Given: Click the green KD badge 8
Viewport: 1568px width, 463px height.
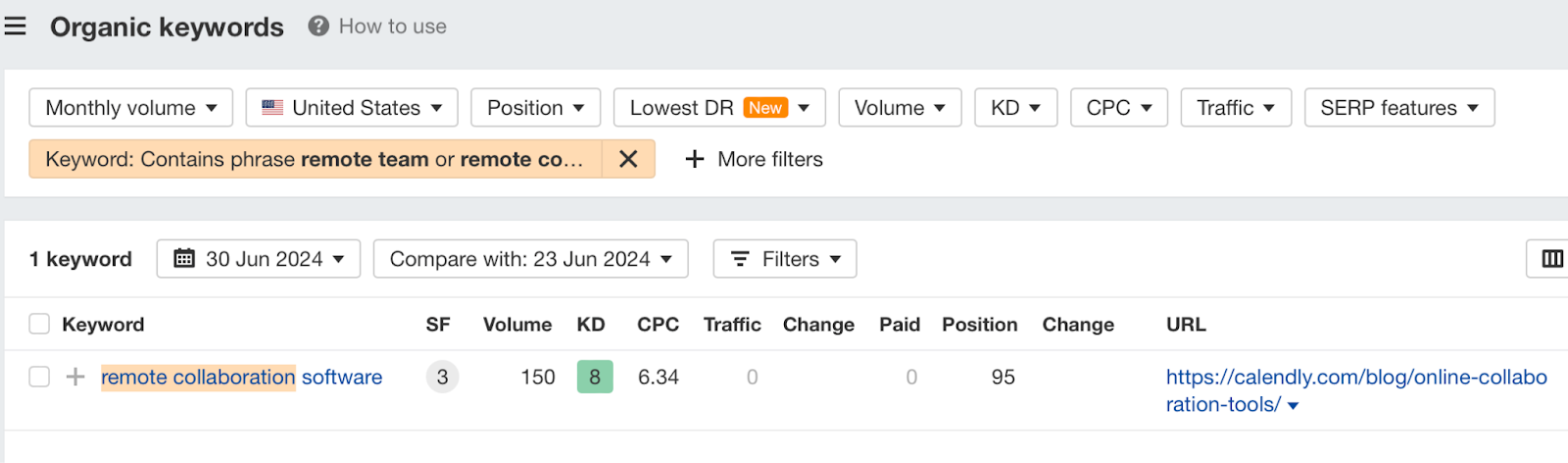Looking at the screenshot, I should click(x=595, y=377).
